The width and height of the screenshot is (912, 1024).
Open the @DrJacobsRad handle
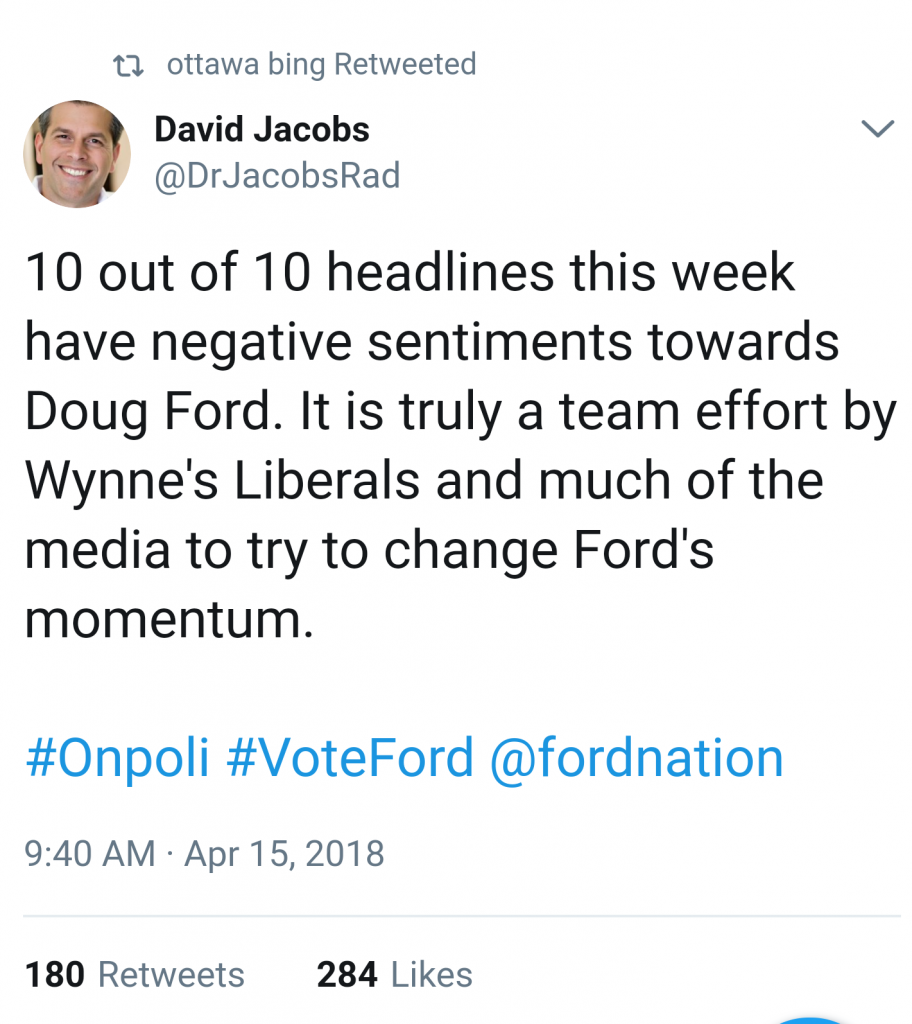(276, 176)
